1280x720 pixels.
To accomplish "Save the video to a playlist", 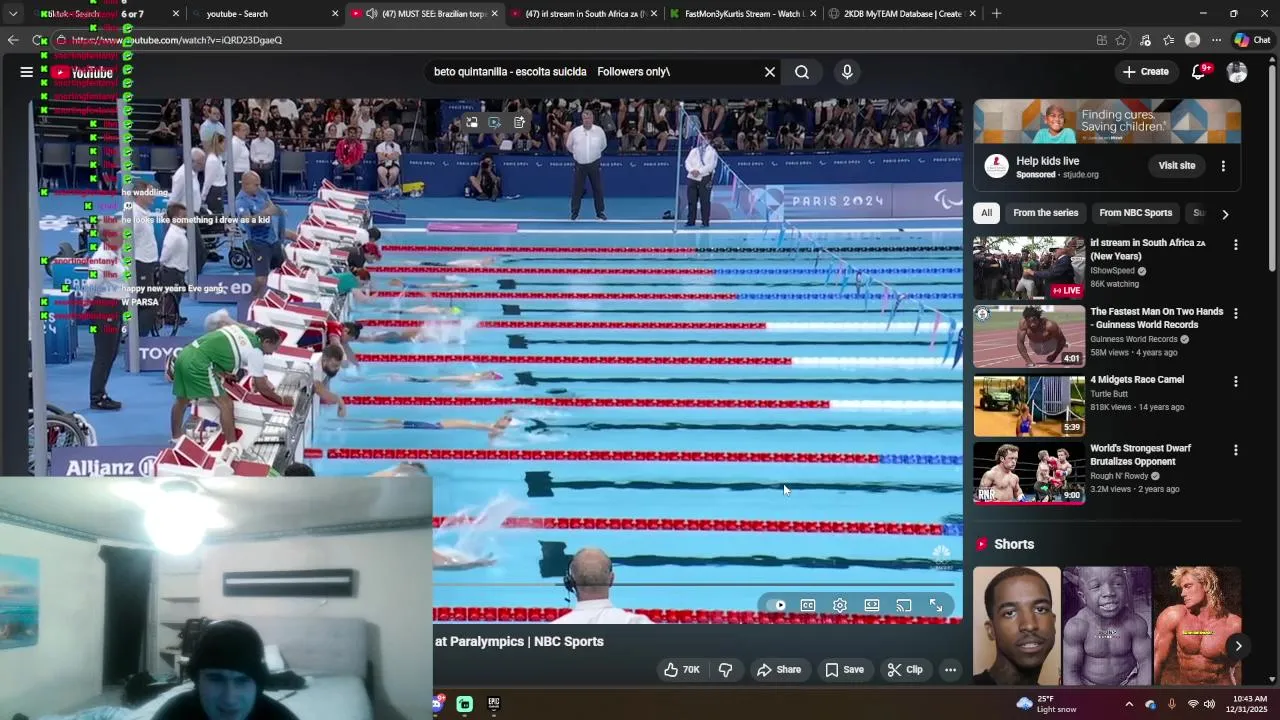I will pyautogui.click(x=844, y=670).
